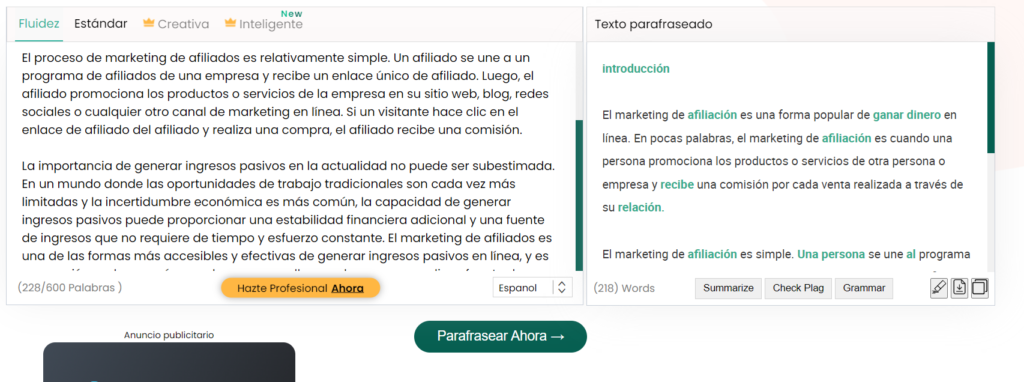Click the "(218) Words" output counter

tap(624, 288)
